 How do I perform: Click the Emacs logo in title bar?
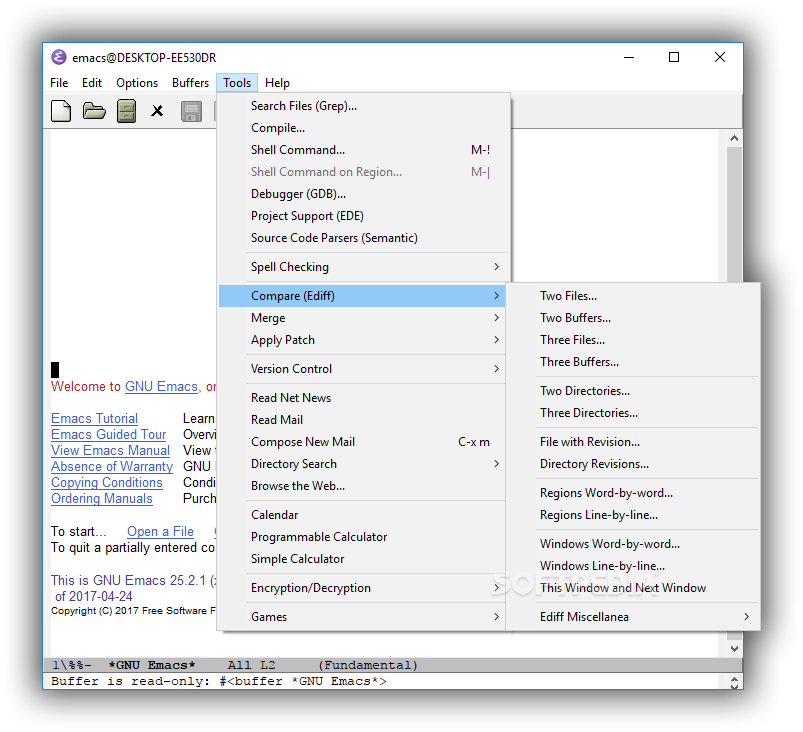(x=59, y=57)
